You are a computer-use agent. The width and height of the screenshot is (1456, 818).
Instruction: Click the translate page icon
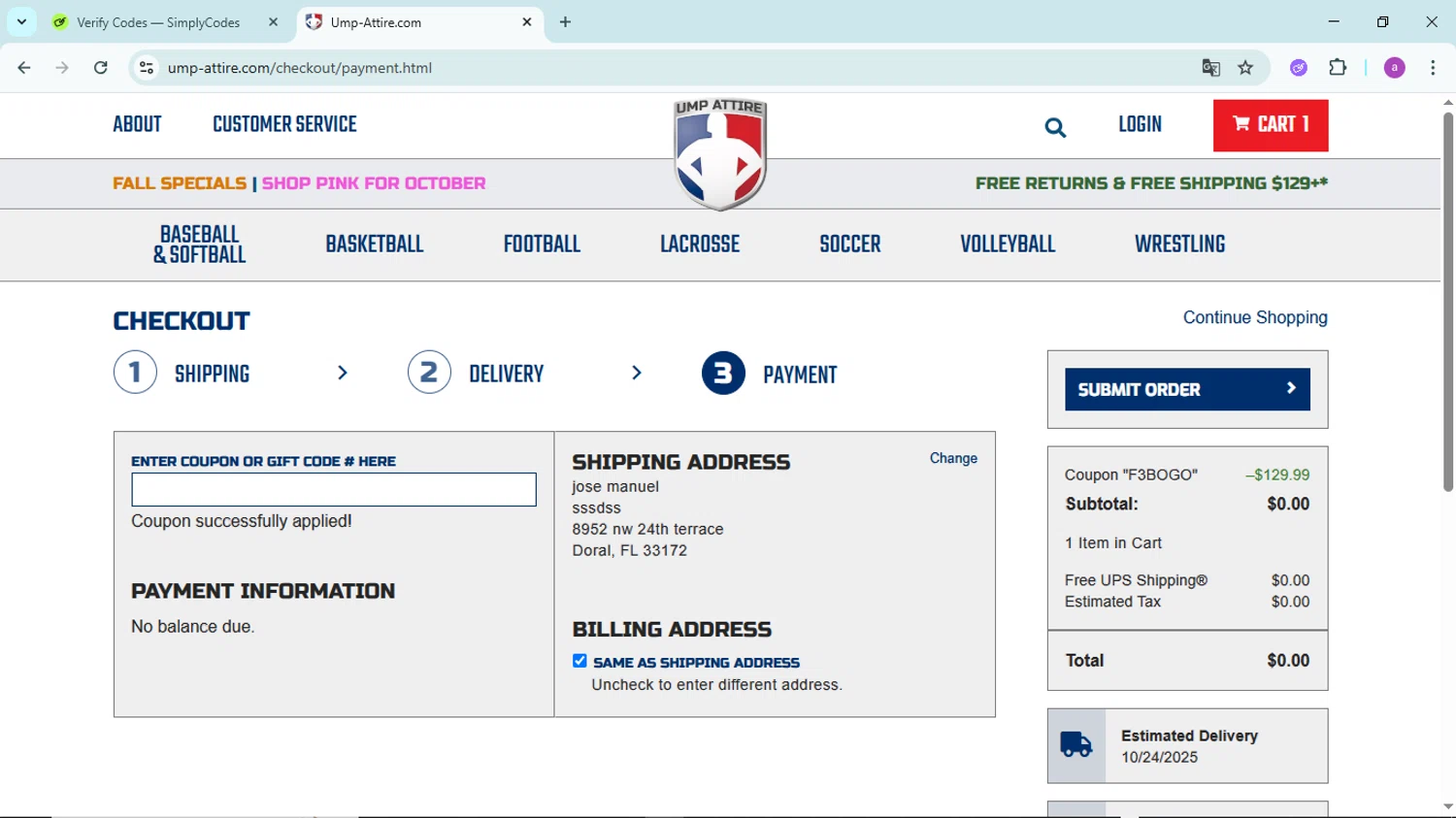pyautogui.click(x=1210, y=68)
